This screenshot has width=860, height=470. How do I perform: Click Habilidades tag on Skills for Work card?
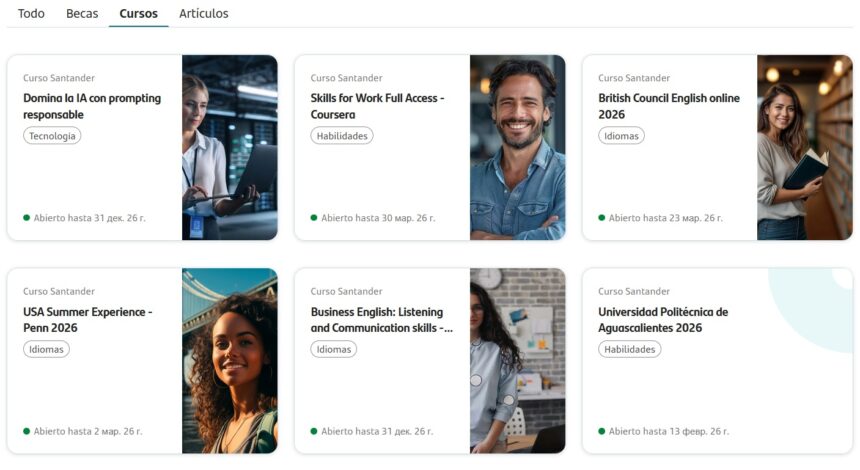(342, 135)
